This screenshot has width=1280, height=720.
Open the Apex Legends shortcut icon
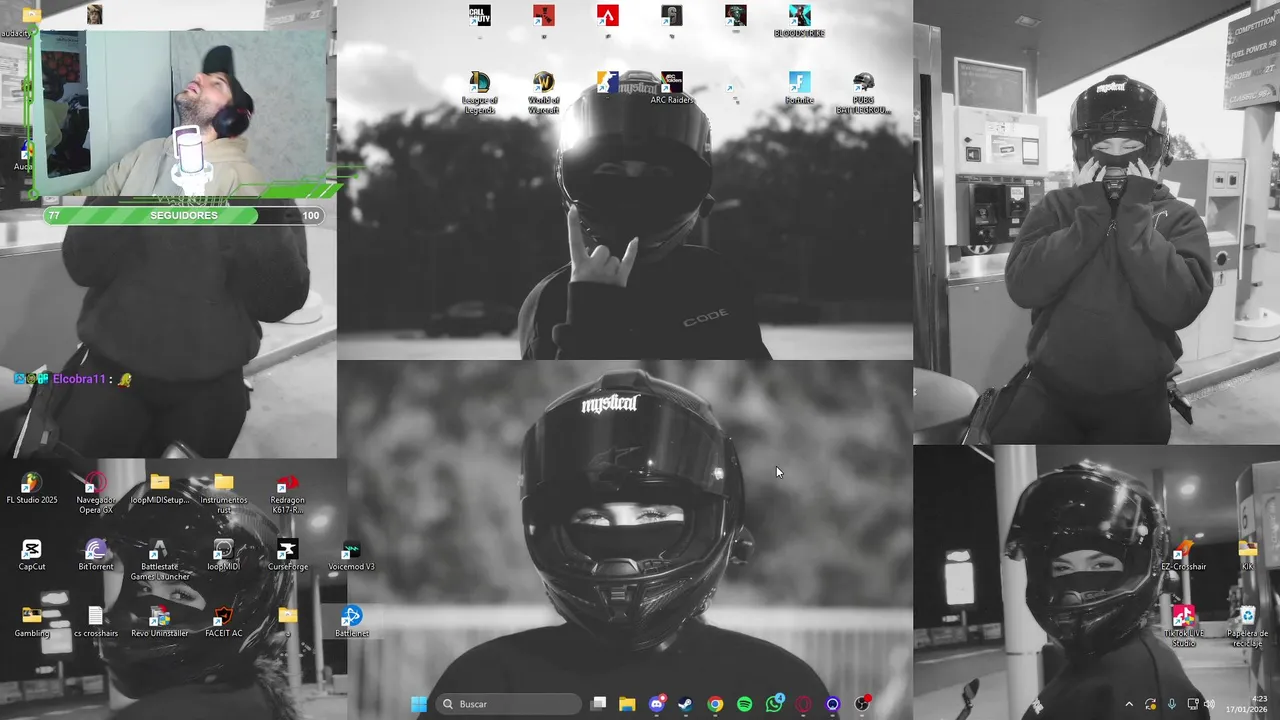607,16
